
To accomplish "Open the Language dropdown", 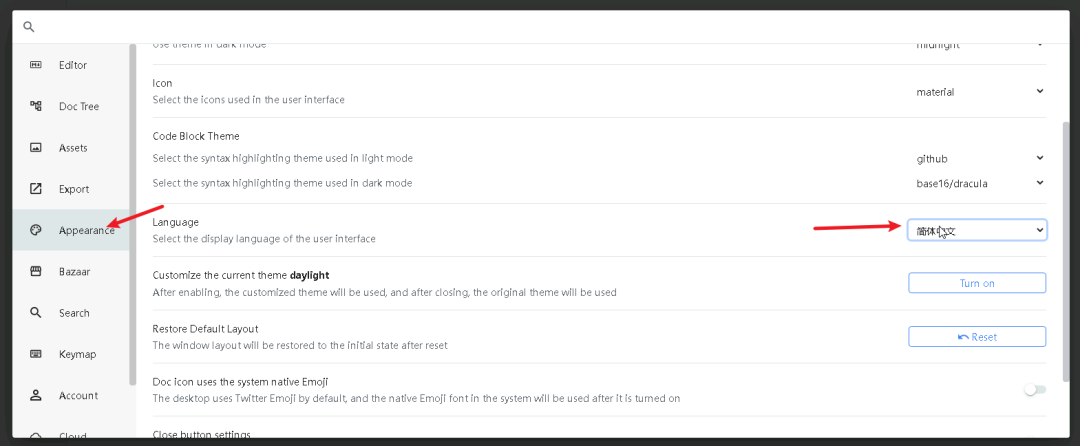I will pyautogui.click(x=977, y=230).
